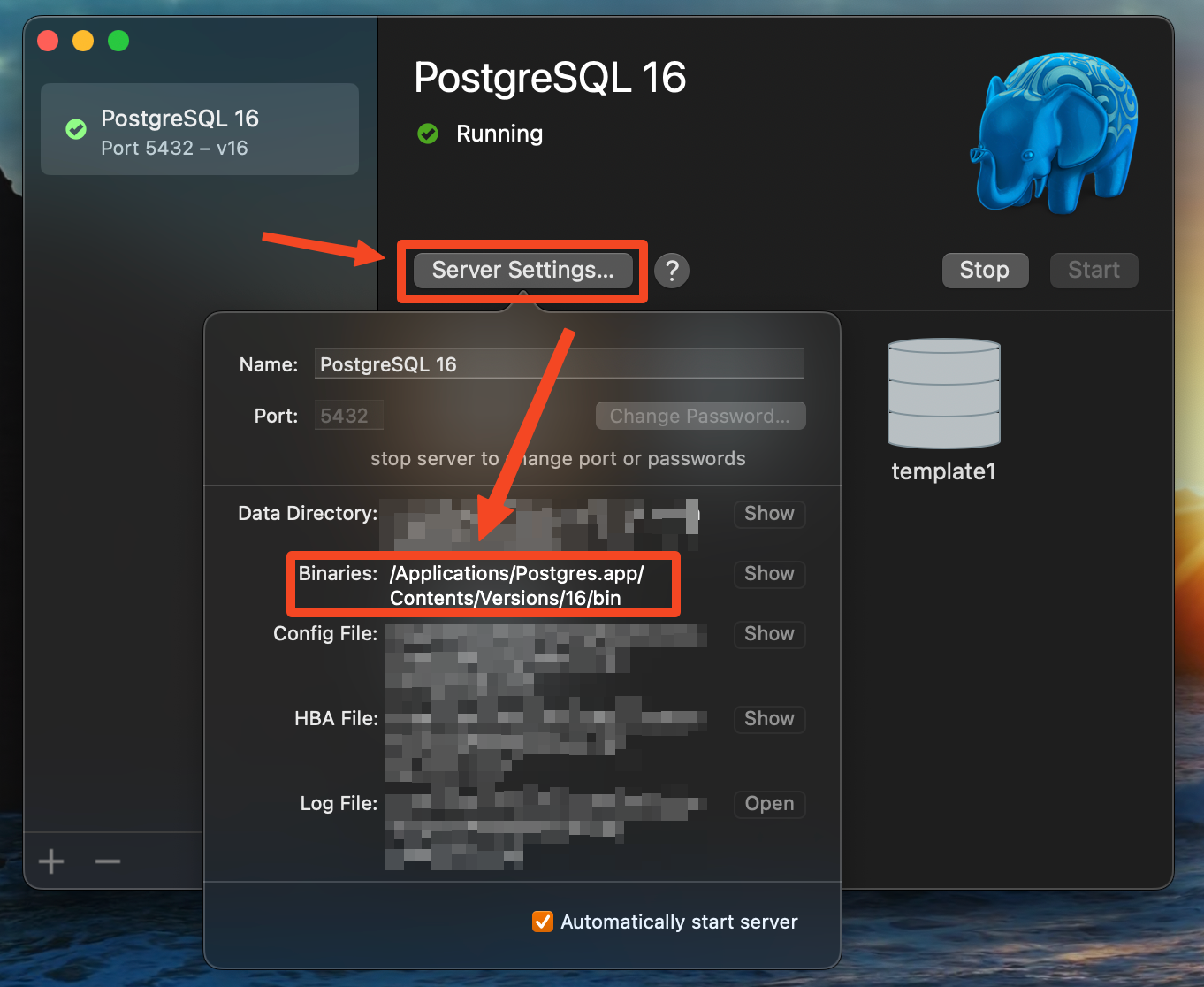Remove selected server with minus icon
The height and width of the screenshot is (987, 1204).
pos(108,861)
